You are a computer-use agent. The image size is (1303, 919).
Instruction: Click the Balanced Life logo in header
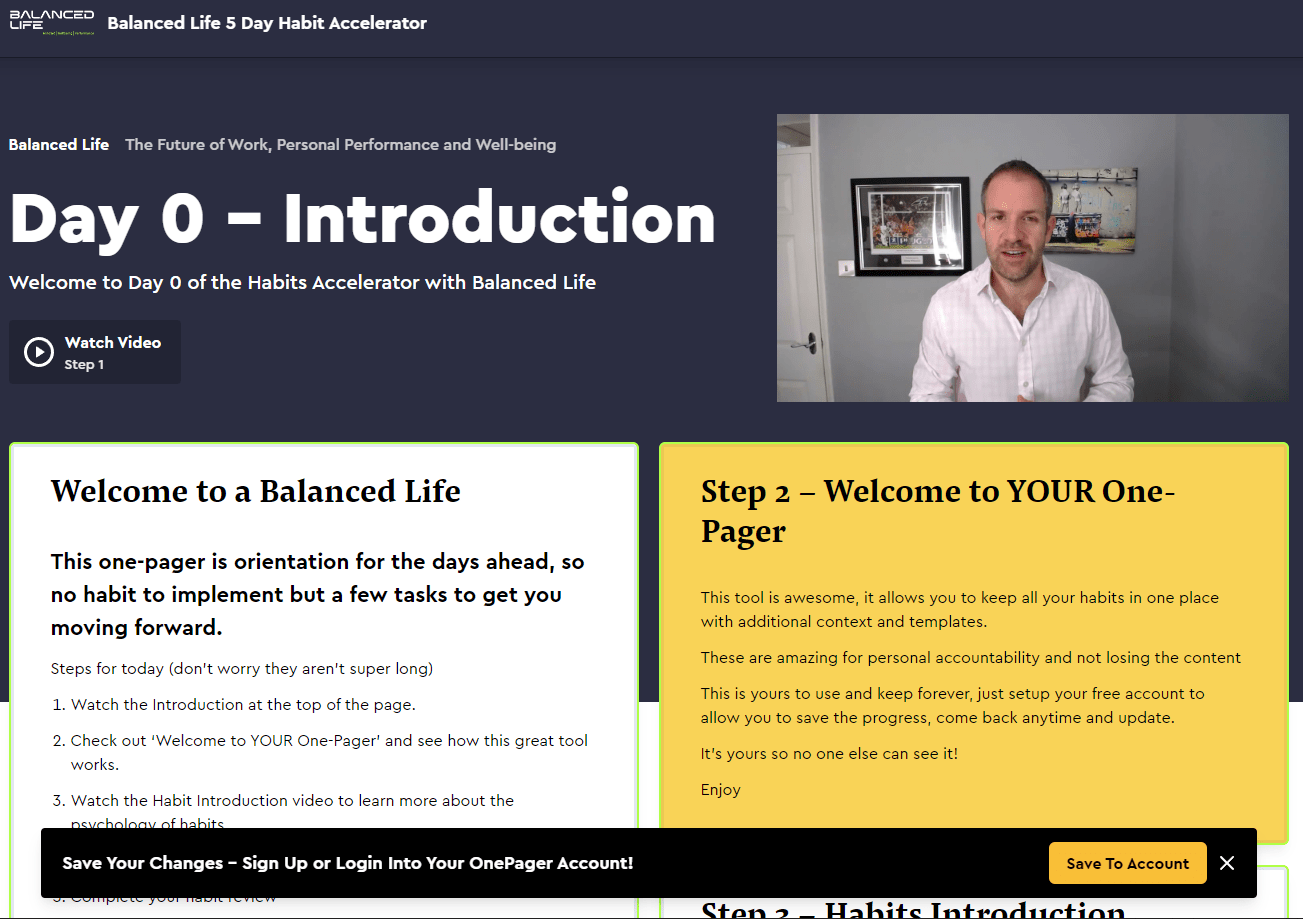point(51,23)
